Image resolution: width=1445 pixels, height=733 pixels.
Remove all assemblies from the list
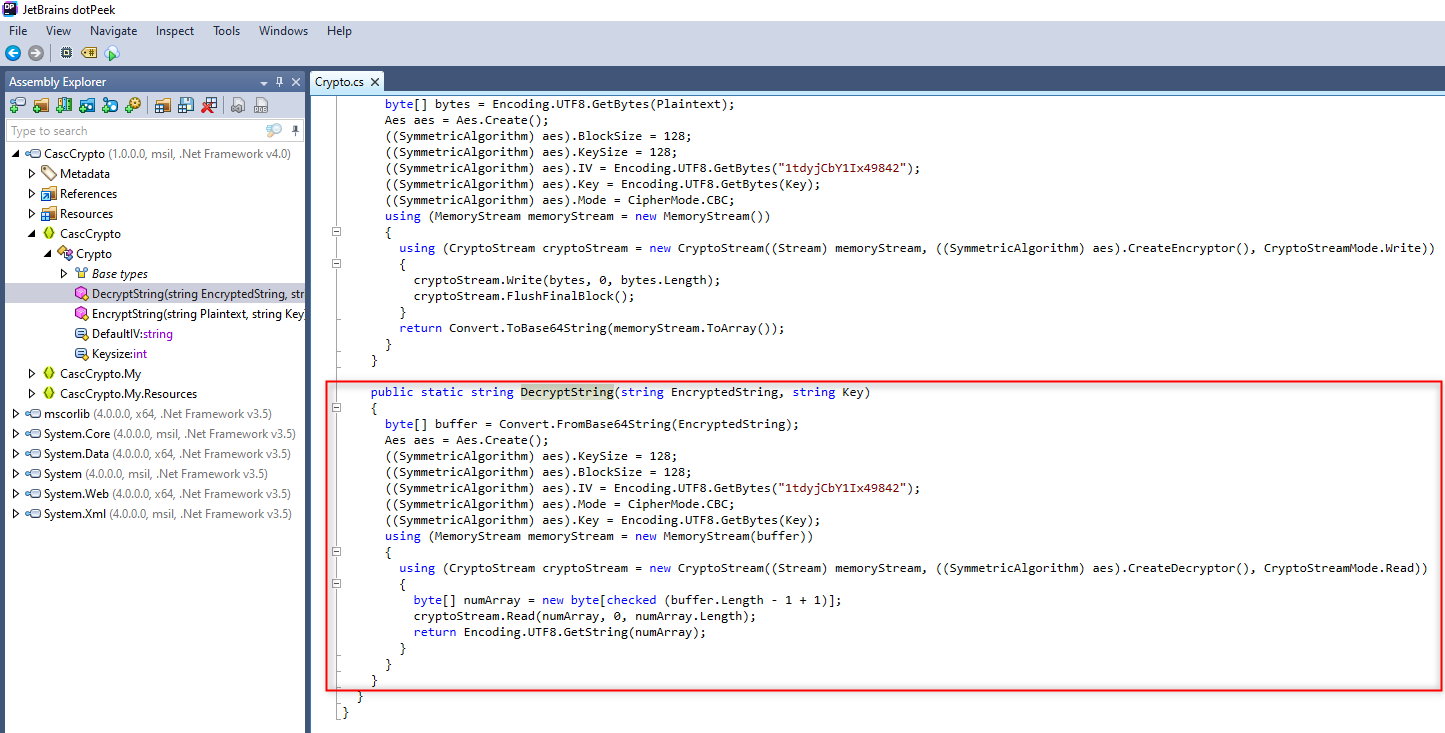coord(211,104)
